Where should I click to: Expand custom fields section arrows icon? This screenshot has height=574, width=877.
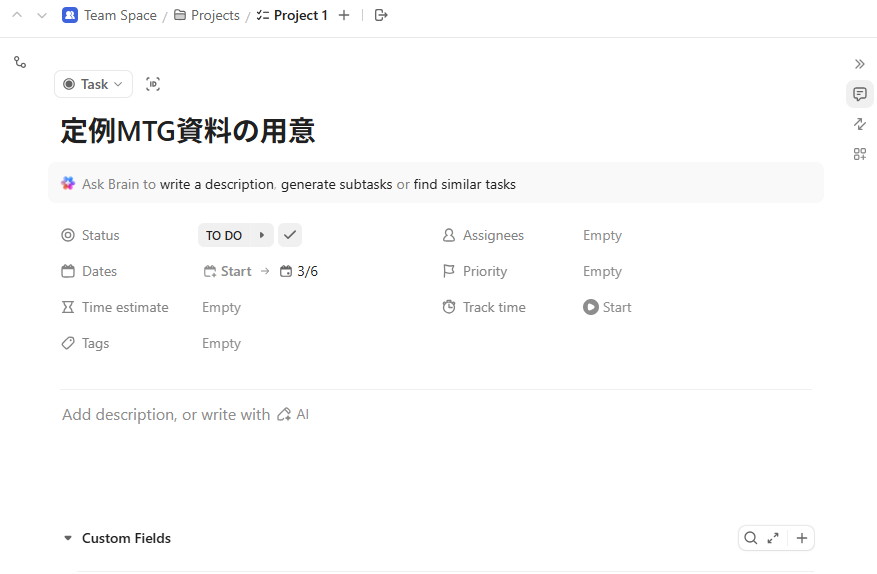pyautogui.click(x=773, y=538)
